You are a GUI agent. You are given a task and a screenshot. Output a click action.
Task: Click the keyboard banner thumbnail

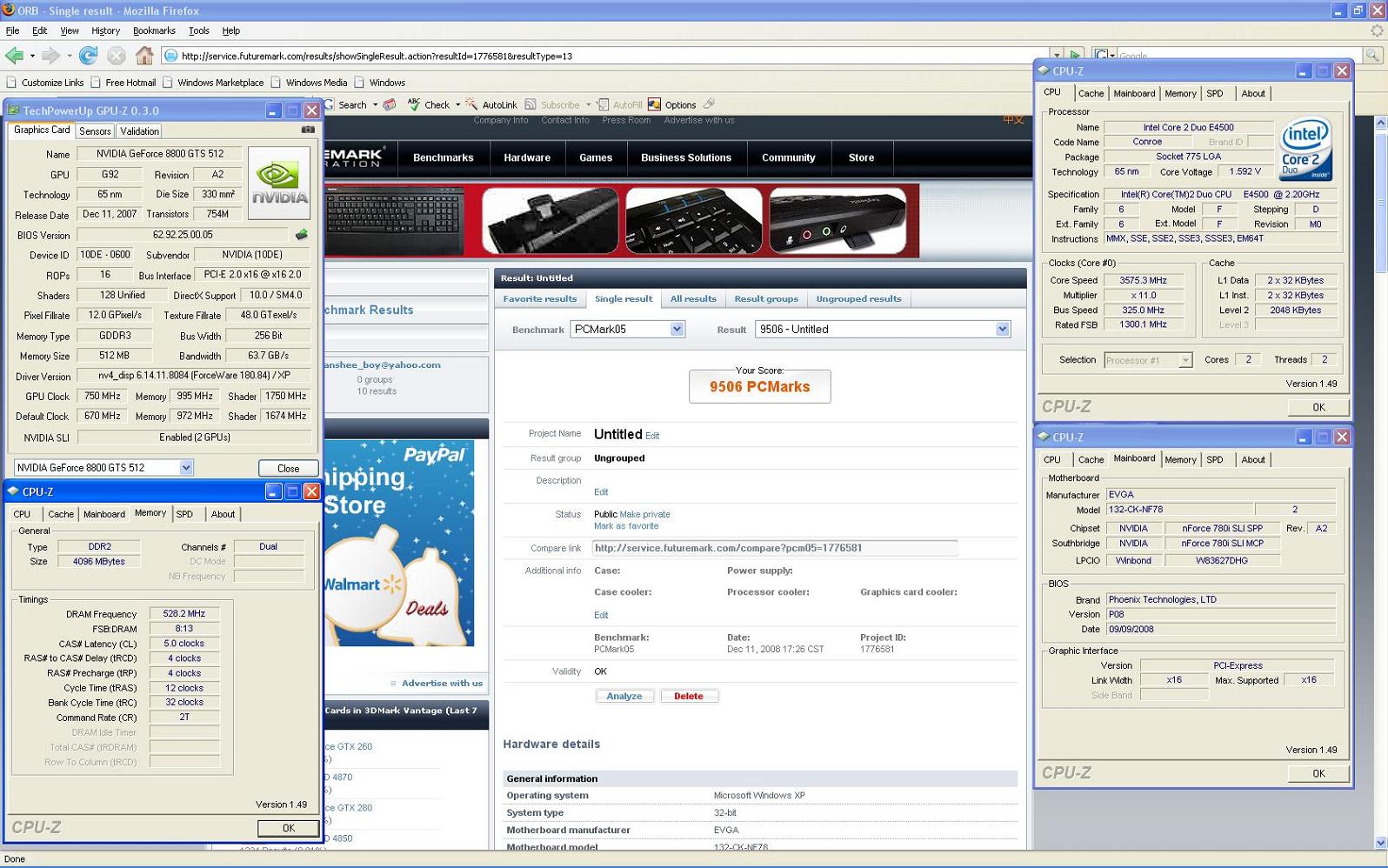tap(395, 221)
